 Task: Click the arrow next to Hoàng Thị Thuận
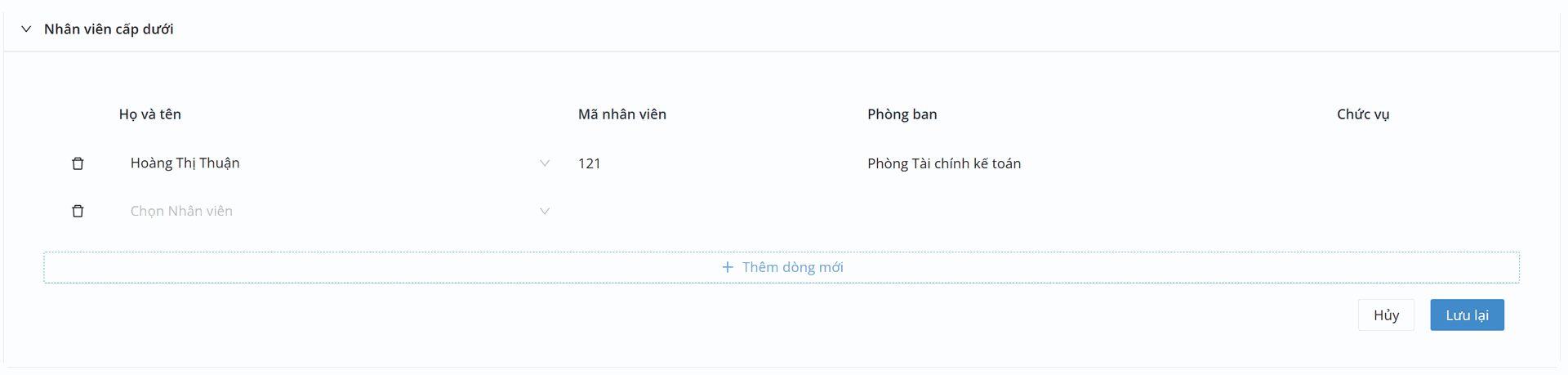pyautogui.click(x=545, y=163)
